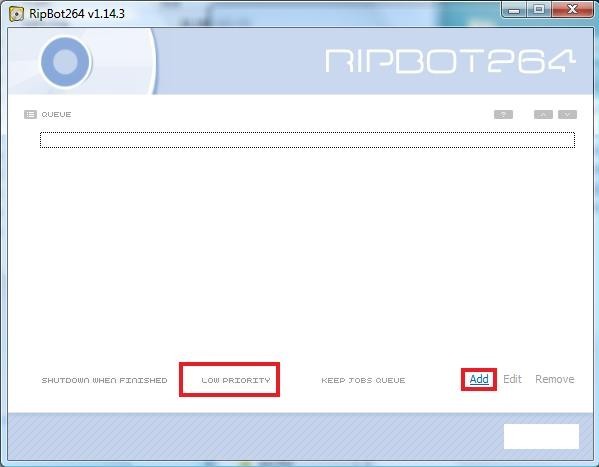The image size is (599, 467).
Task: Click the Remove link
Action: pos(555,379)
